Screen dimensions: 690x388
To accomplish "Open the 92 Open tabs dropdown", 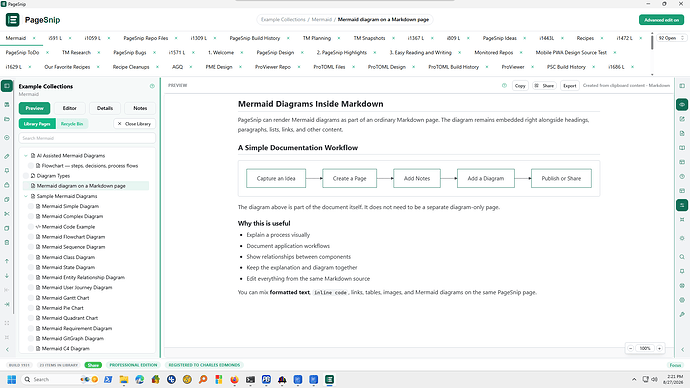I will [672, 38].
